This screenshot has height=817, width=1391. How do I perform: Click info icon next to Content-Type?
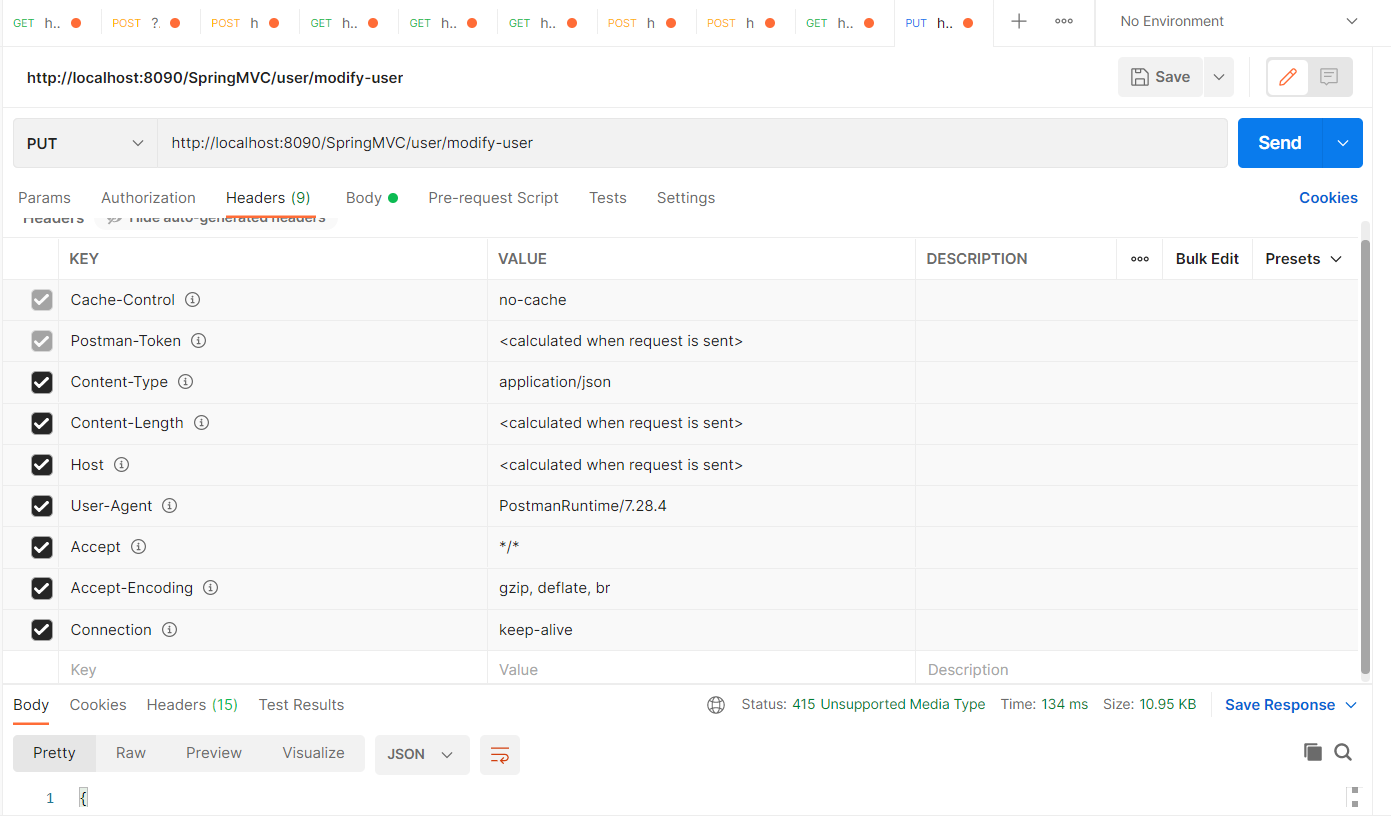click(x=185, y=382)
